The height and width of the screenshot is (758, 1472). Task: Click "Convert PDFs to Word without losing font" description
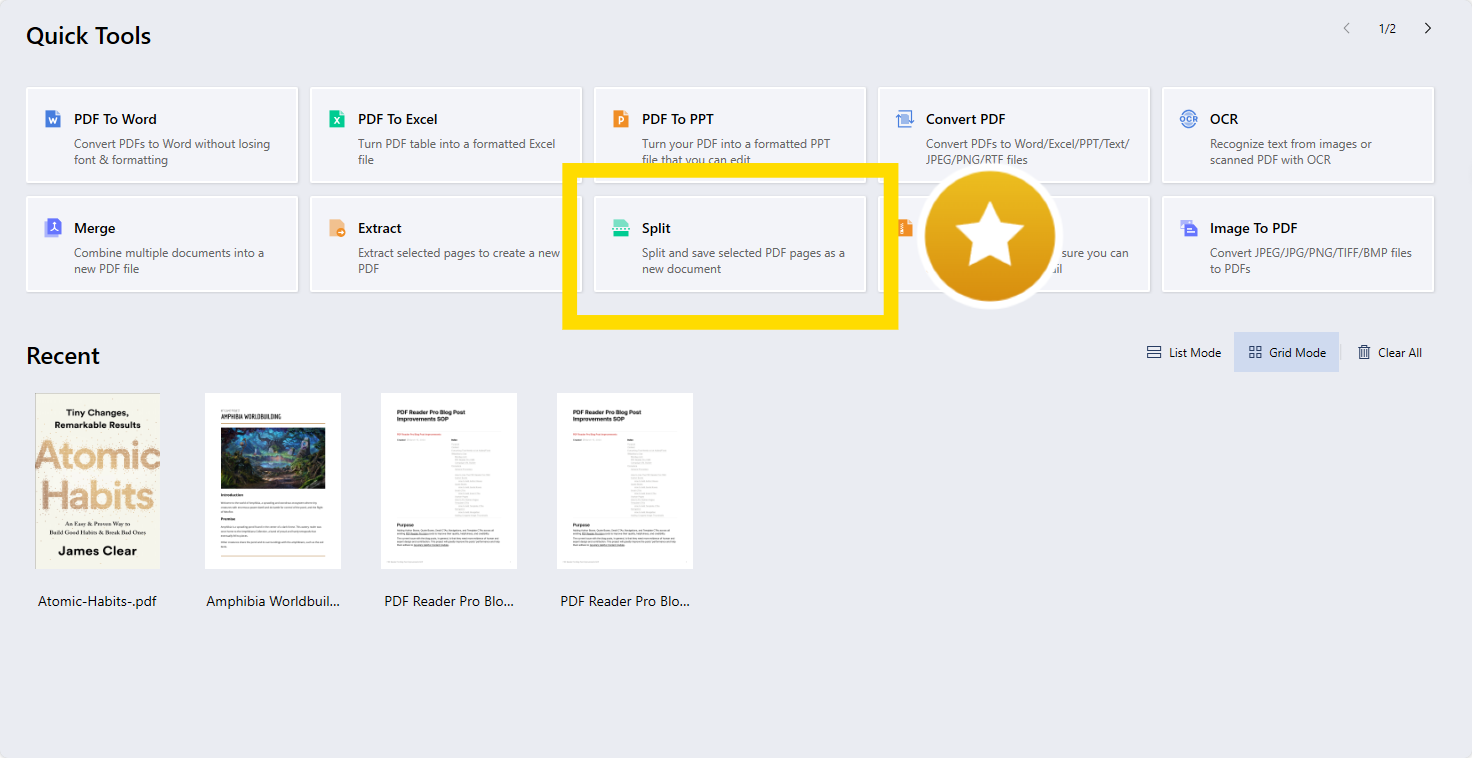tap(172, 152)
